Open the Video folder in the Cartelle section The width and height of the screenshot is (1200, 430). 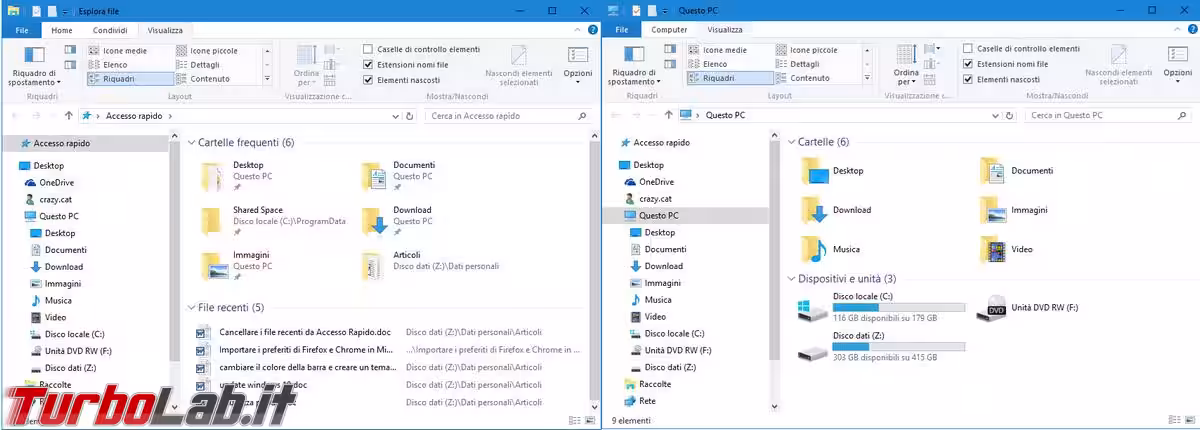click(1021, 249)
